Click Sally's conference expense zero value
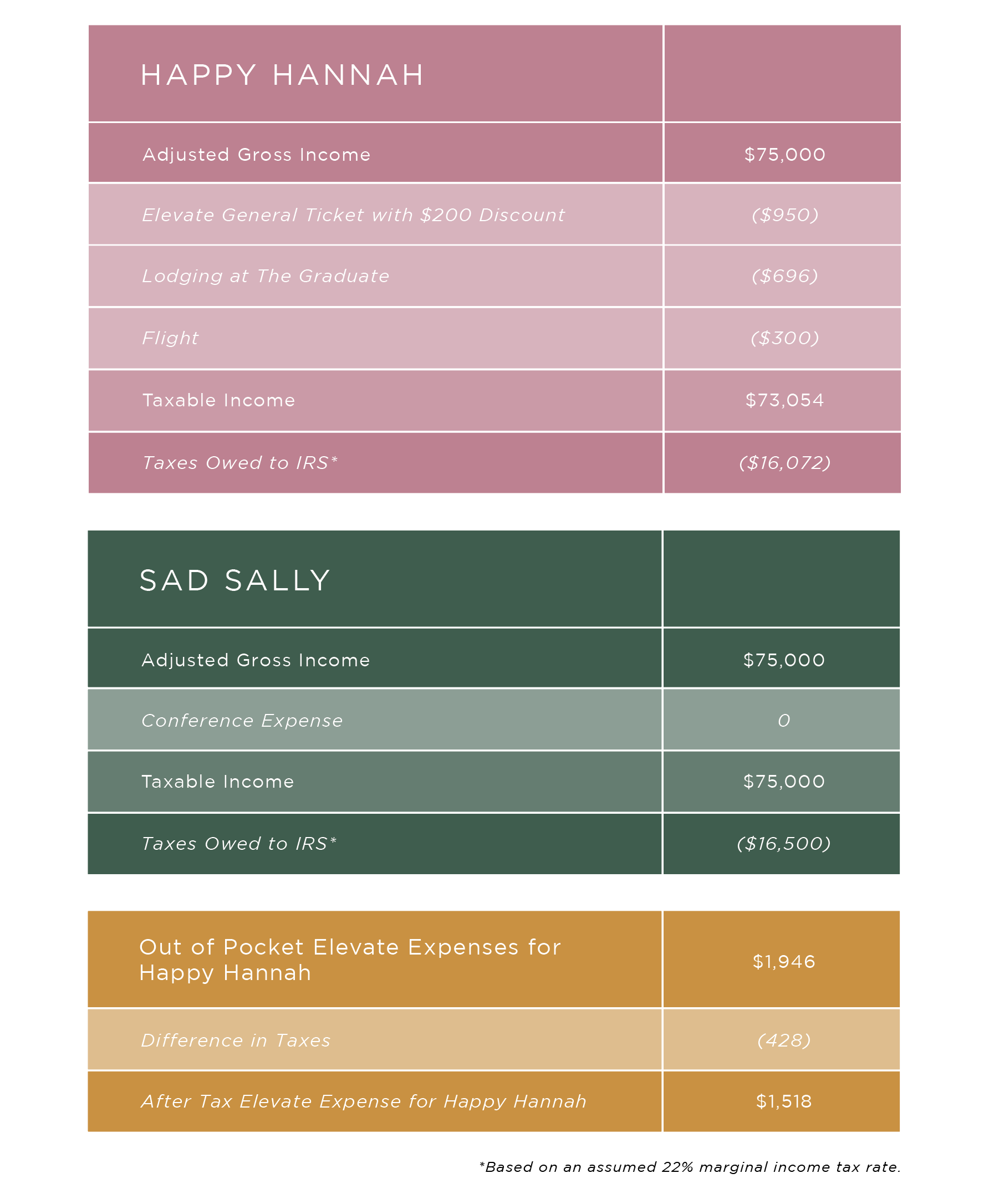 784,721
